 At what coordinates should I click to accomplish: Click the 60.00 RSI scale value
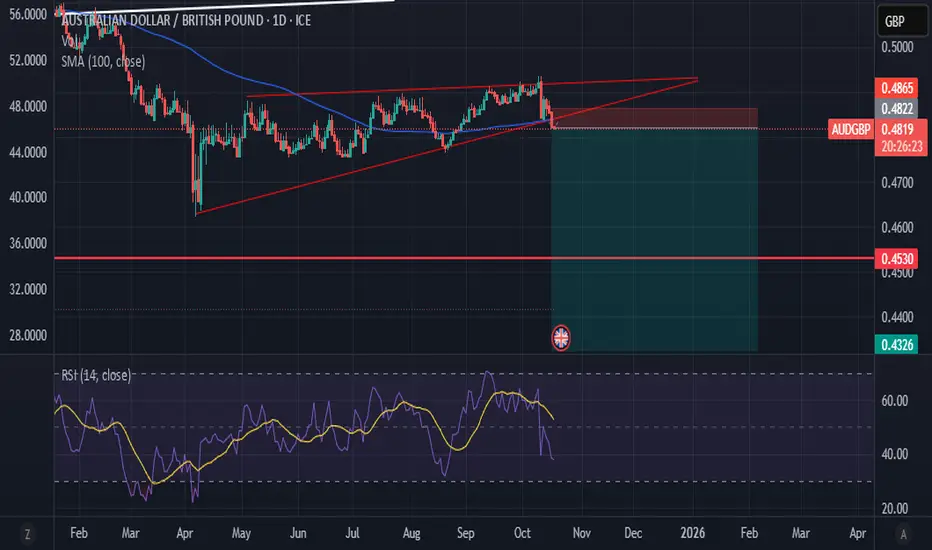click(895, 401)
